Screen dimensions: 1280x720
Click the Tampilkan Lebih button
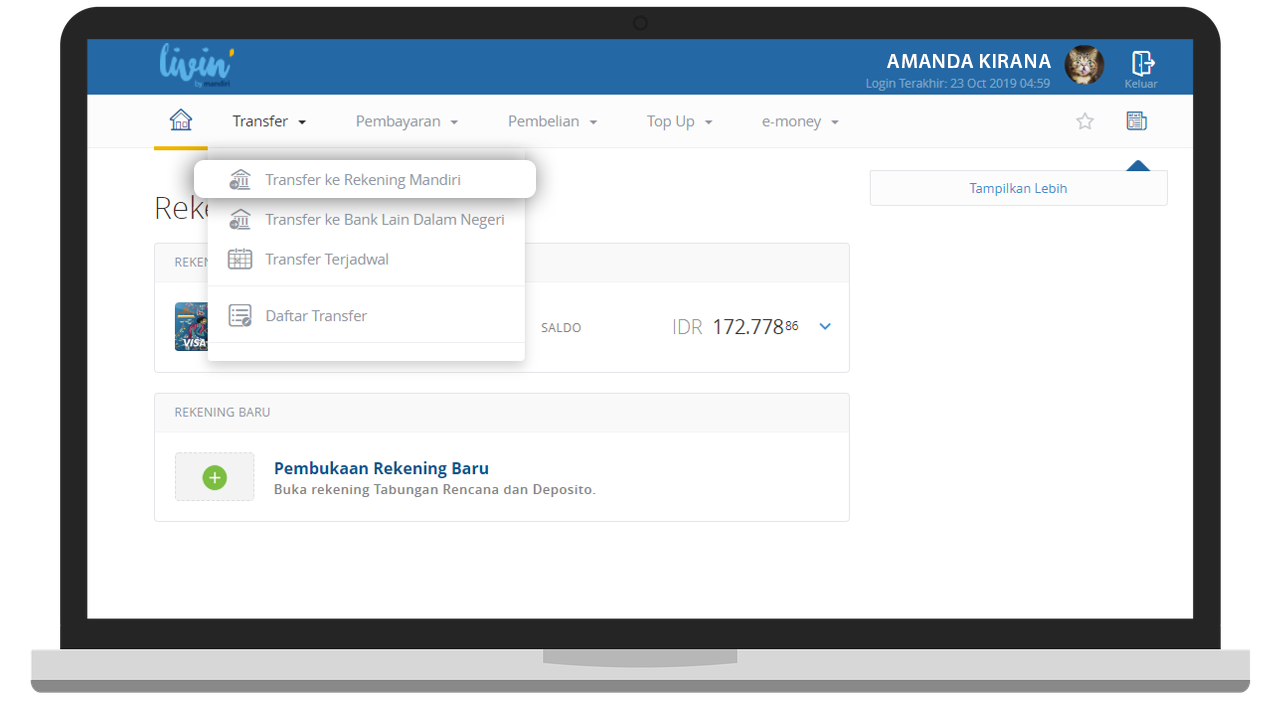1018,188
